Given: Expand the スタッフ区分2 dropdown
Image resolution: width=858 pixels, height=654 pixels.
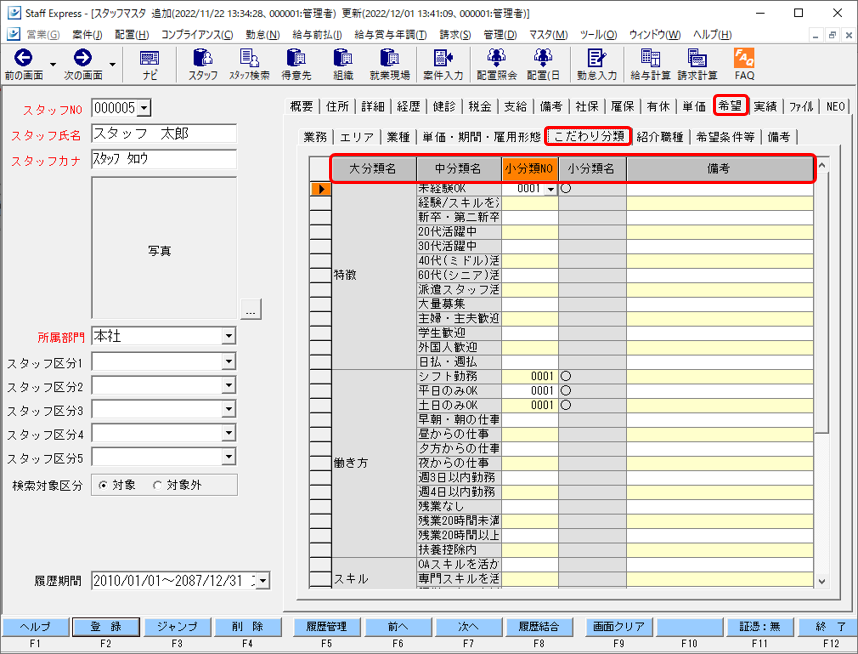Looking at the screenshot, I should coord(229,385).
